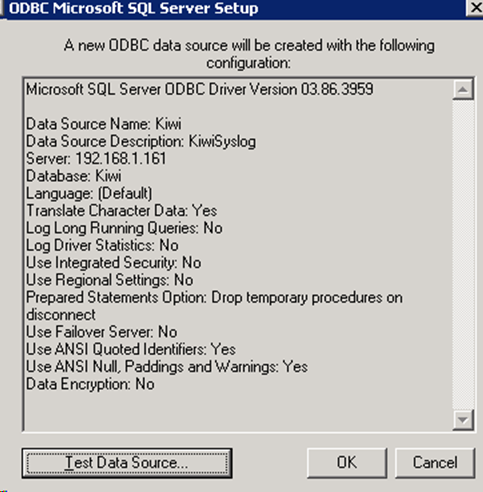Click the Prepared Statements Option line

pyautogui.click(x=214, y=306)
